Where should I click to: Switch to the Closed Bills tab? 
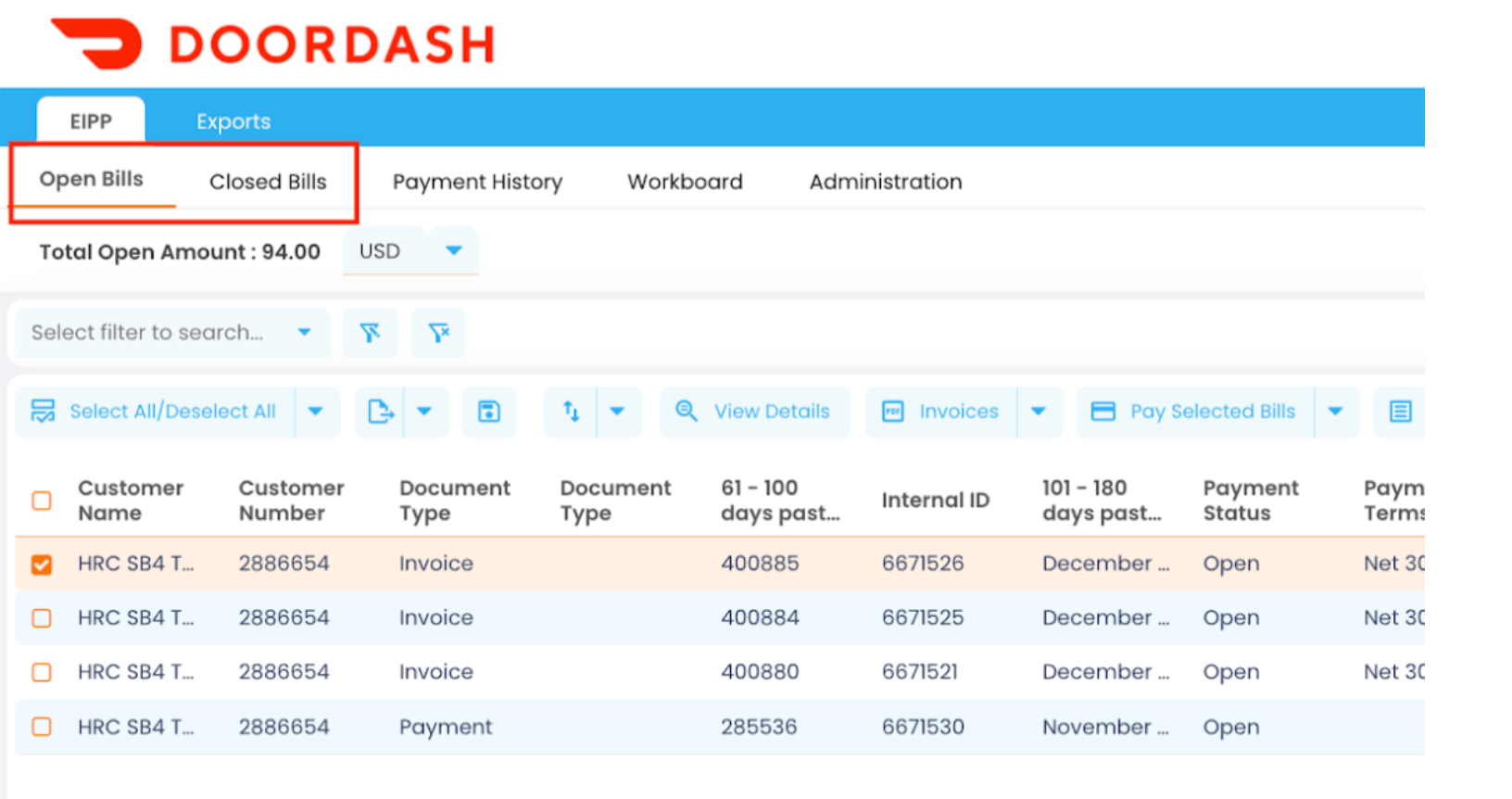click(268, 182)
